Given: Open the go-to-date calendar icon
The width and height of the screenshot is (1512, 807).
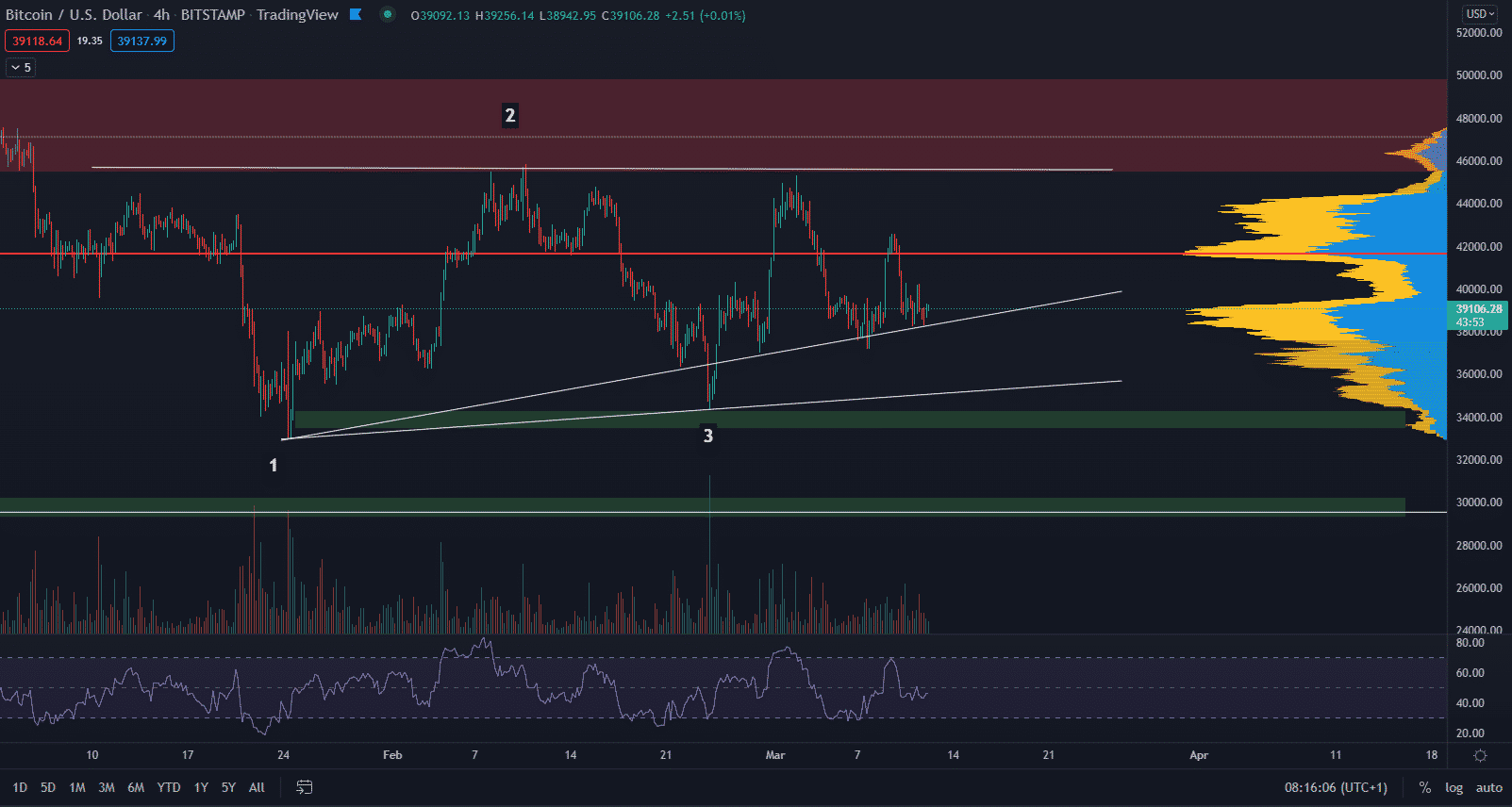Looking at the screenshot, I should 305,787.
